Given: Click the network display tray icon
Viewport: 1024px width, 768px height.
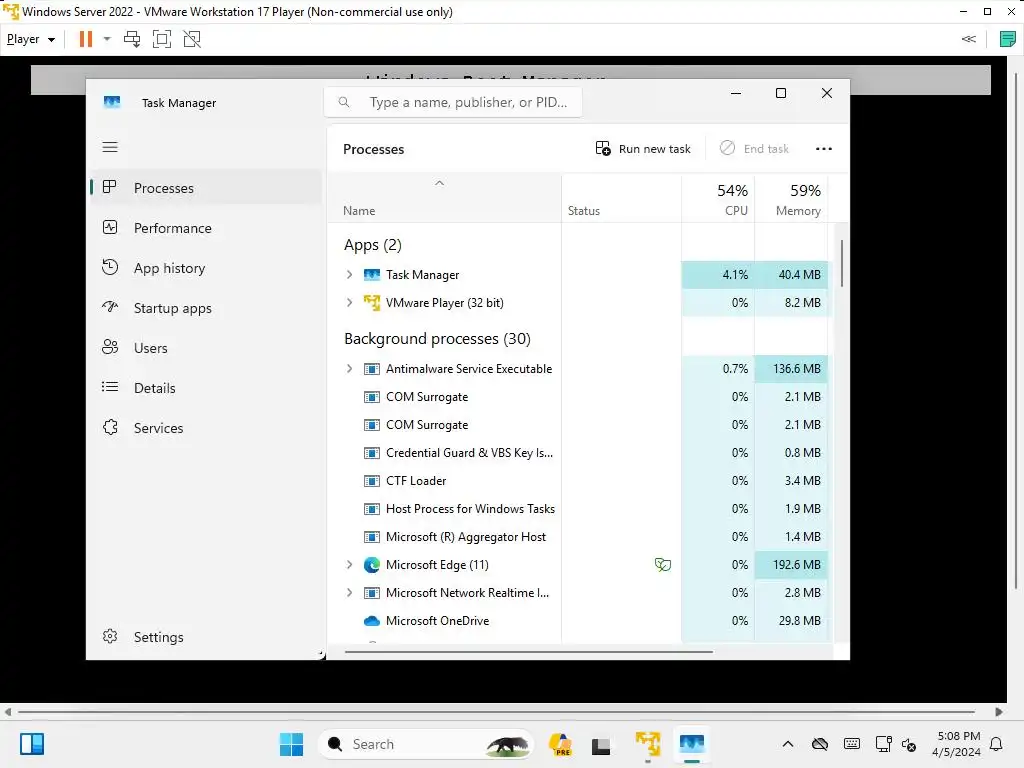Looking at the screenshot, I should point(883,744).
